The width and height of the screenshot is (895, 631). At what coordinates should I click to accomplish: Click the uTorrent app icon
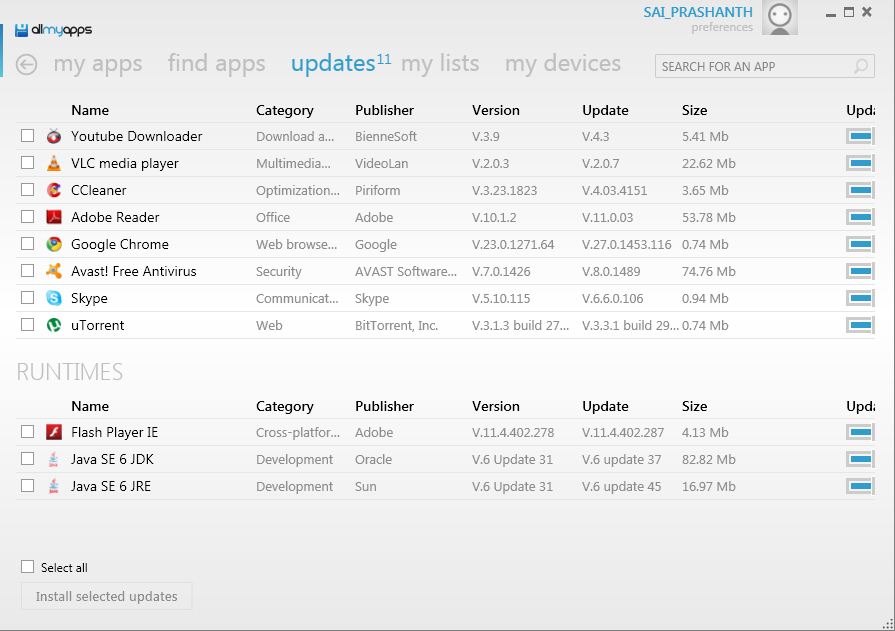(52, 325)
